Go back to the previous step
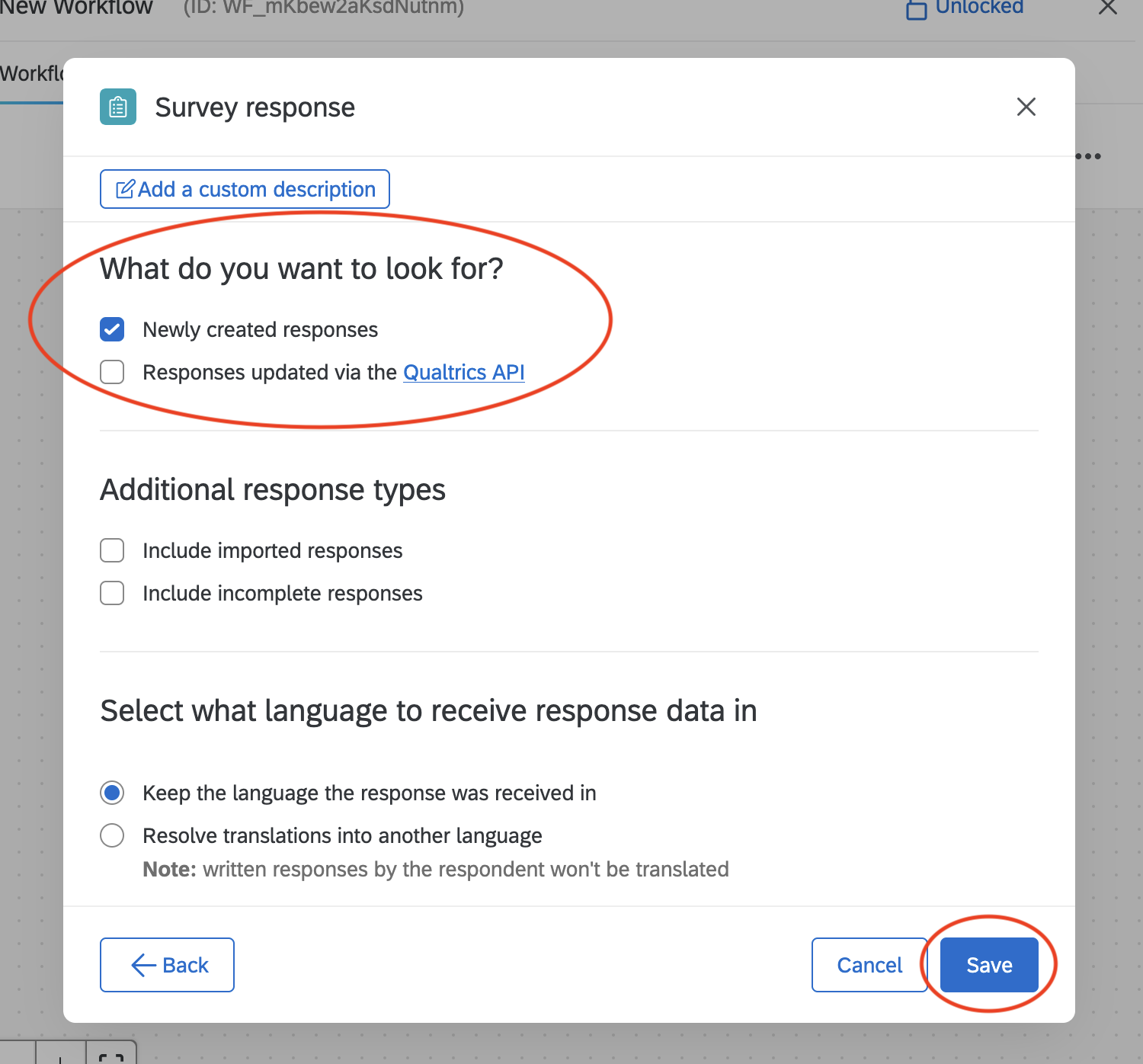Viewport: 1143px width, 1064px height. [167, 965]
